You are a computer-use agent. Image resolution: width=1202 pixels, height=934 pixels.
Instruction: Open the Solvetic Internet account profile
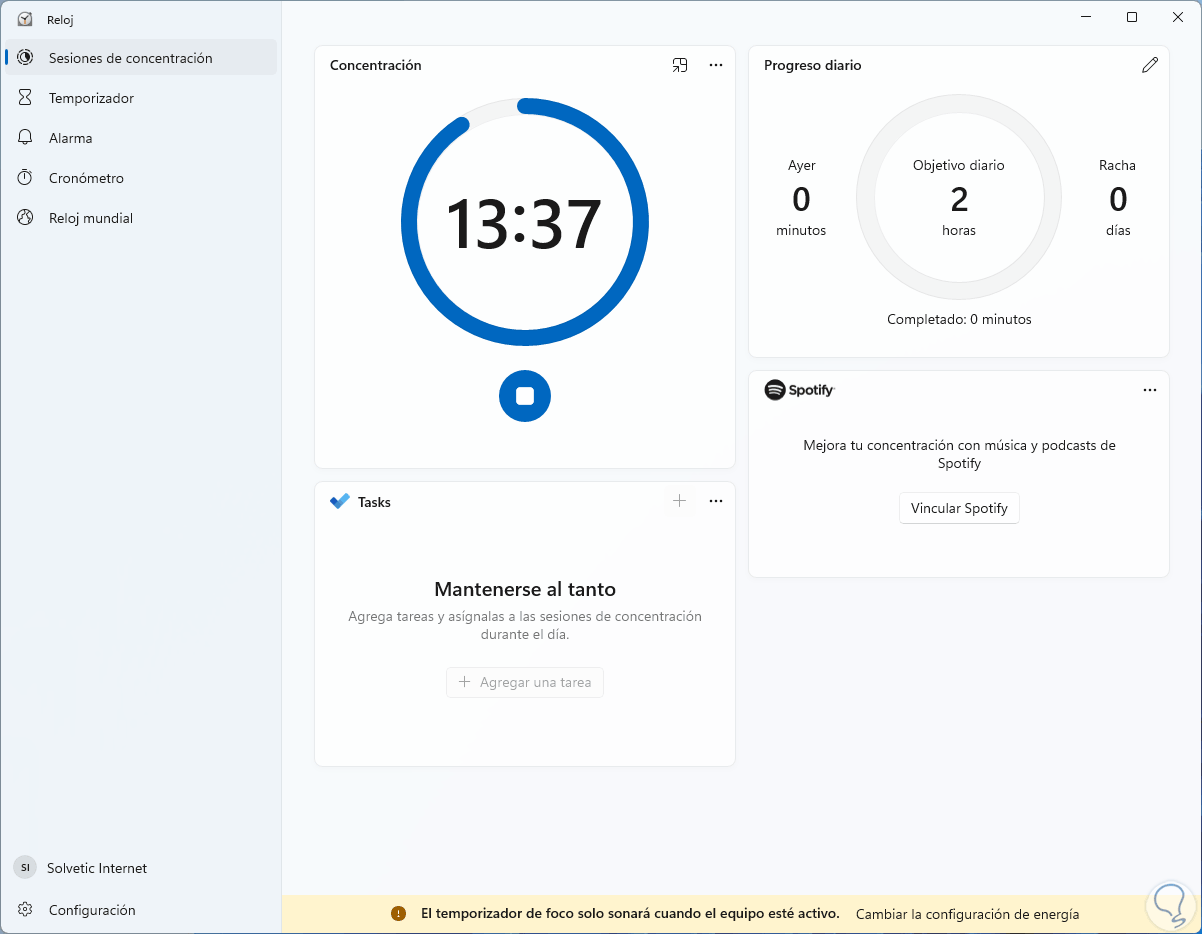141,868
